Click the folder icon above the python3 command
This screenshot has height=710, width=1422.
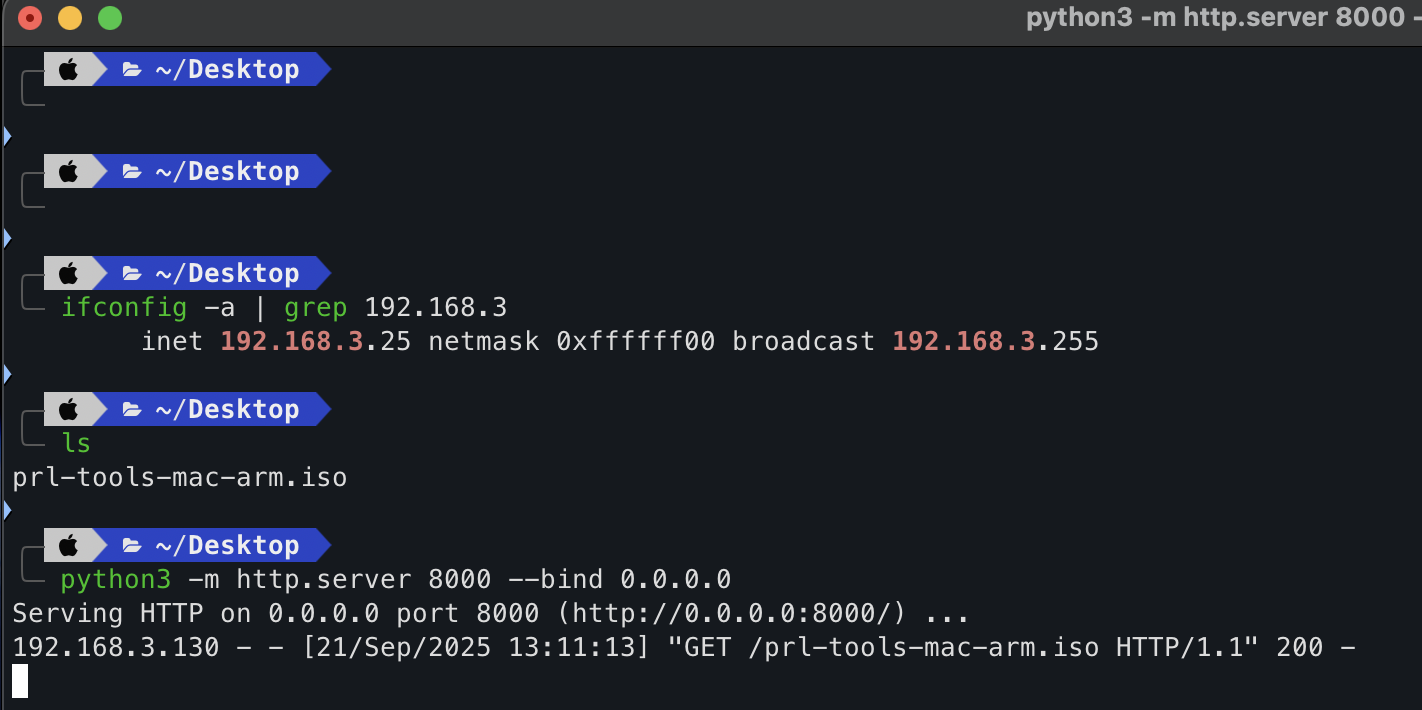[x=131, y=546]
